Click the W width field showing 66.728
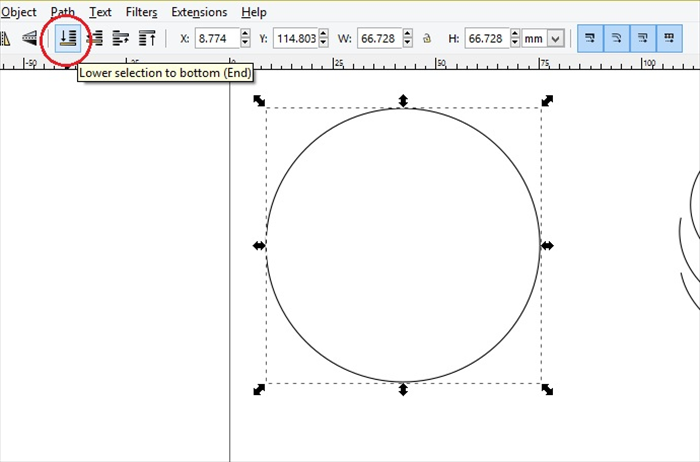This screenshot has width=700, height=462. 379,39
